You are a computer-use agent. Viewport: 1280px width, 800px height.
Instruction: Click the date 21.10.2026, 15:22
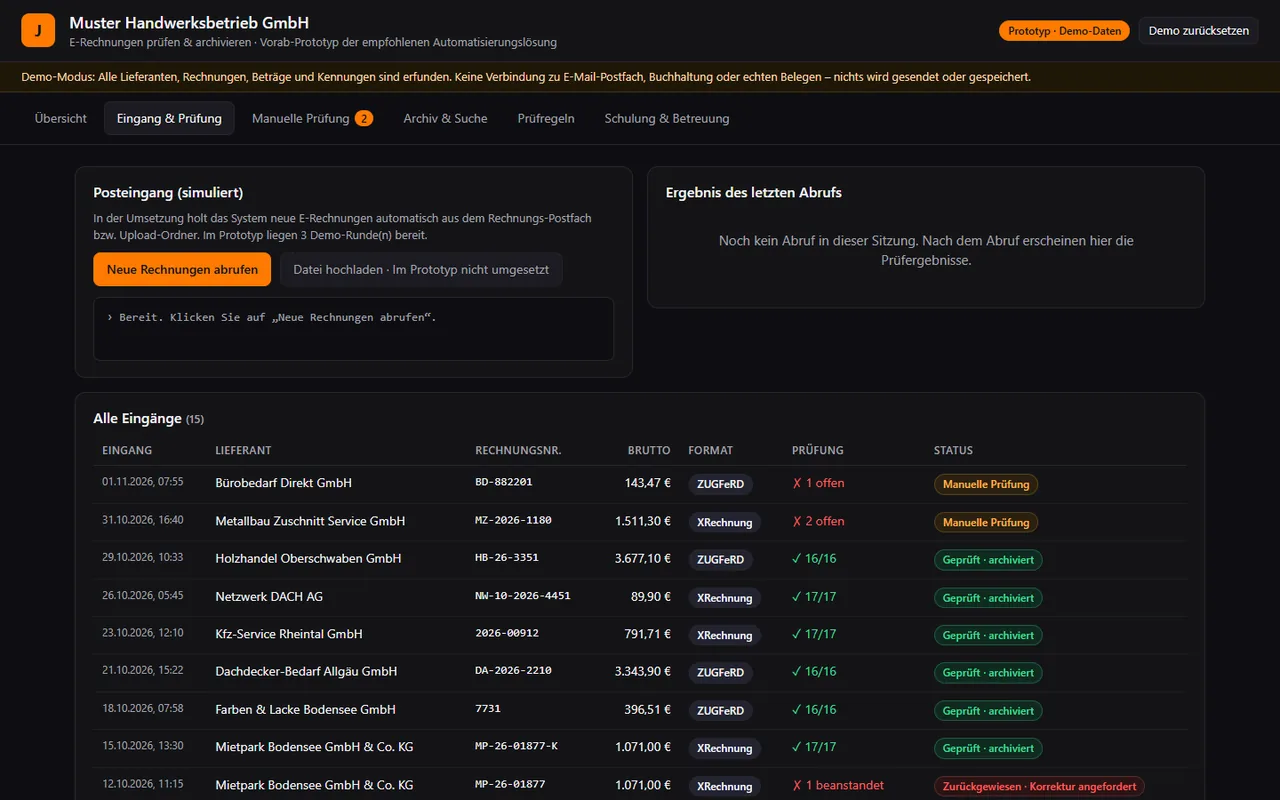(143, 671)
